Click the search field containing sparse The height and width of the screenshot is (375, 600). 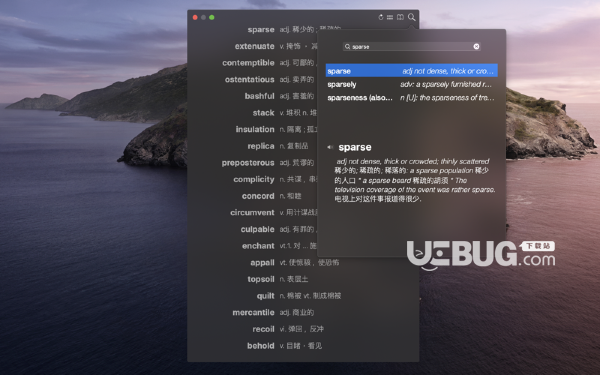click(411, 46)
